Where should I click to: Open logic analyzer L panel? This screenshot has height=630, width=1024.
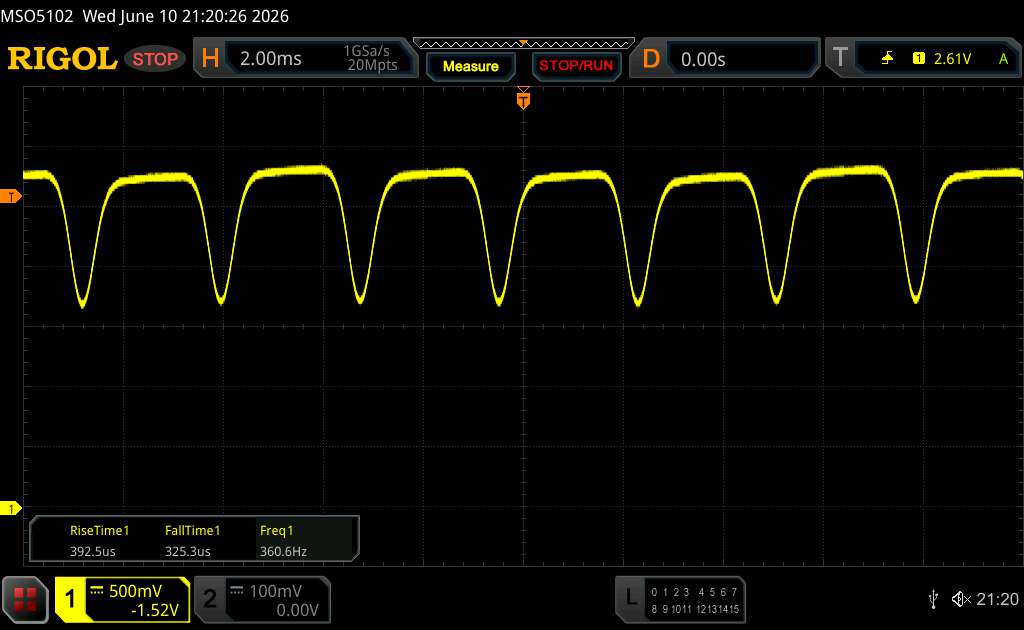pos(631,597)
